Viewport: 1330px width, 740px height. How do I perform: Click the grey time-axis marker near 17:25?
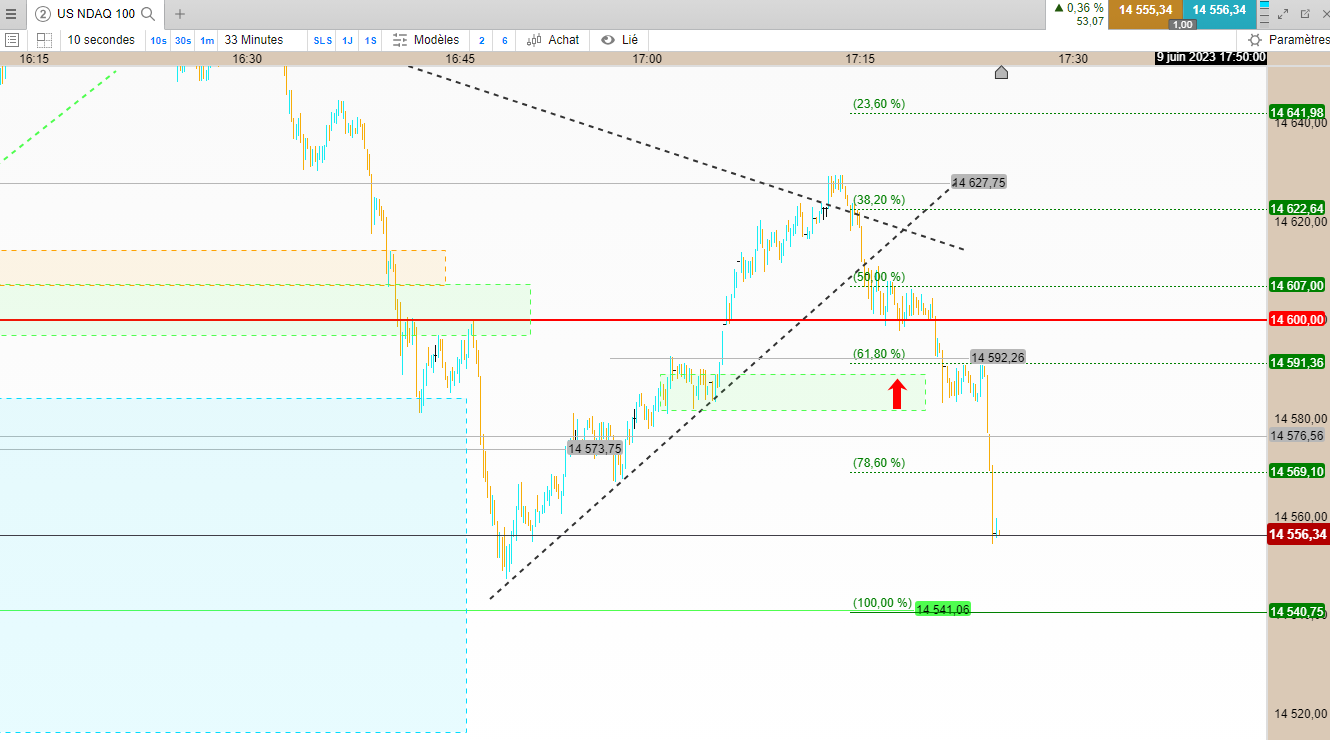1001,72
